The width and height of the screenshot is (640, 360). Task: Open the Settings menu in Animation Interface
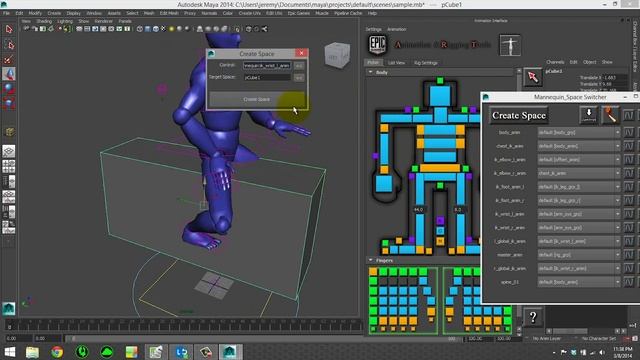(373, 29)
